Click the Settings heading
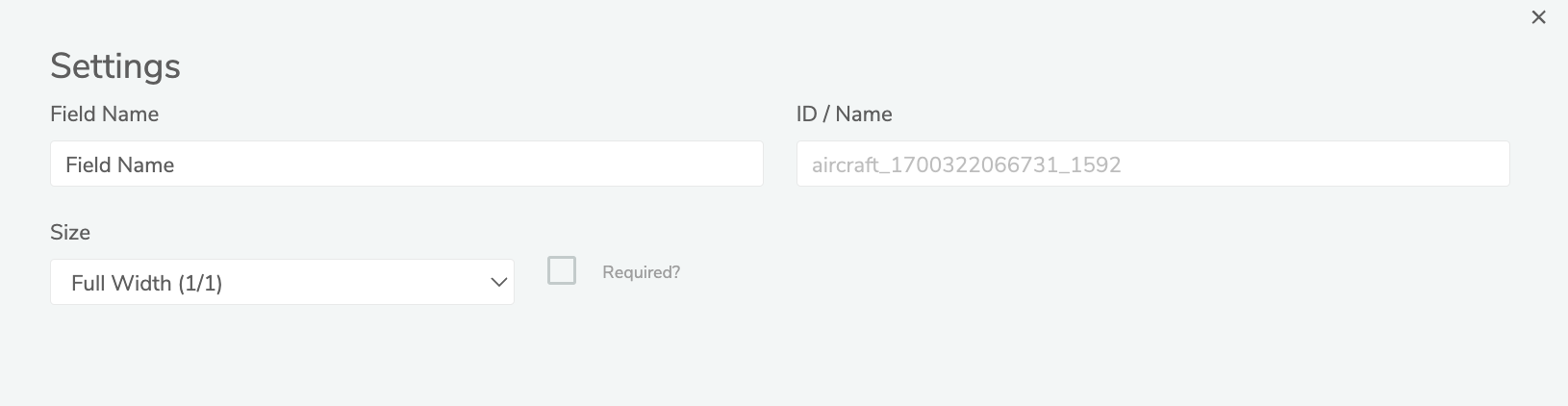This screenshot has width=1568, height=406. 115,65
